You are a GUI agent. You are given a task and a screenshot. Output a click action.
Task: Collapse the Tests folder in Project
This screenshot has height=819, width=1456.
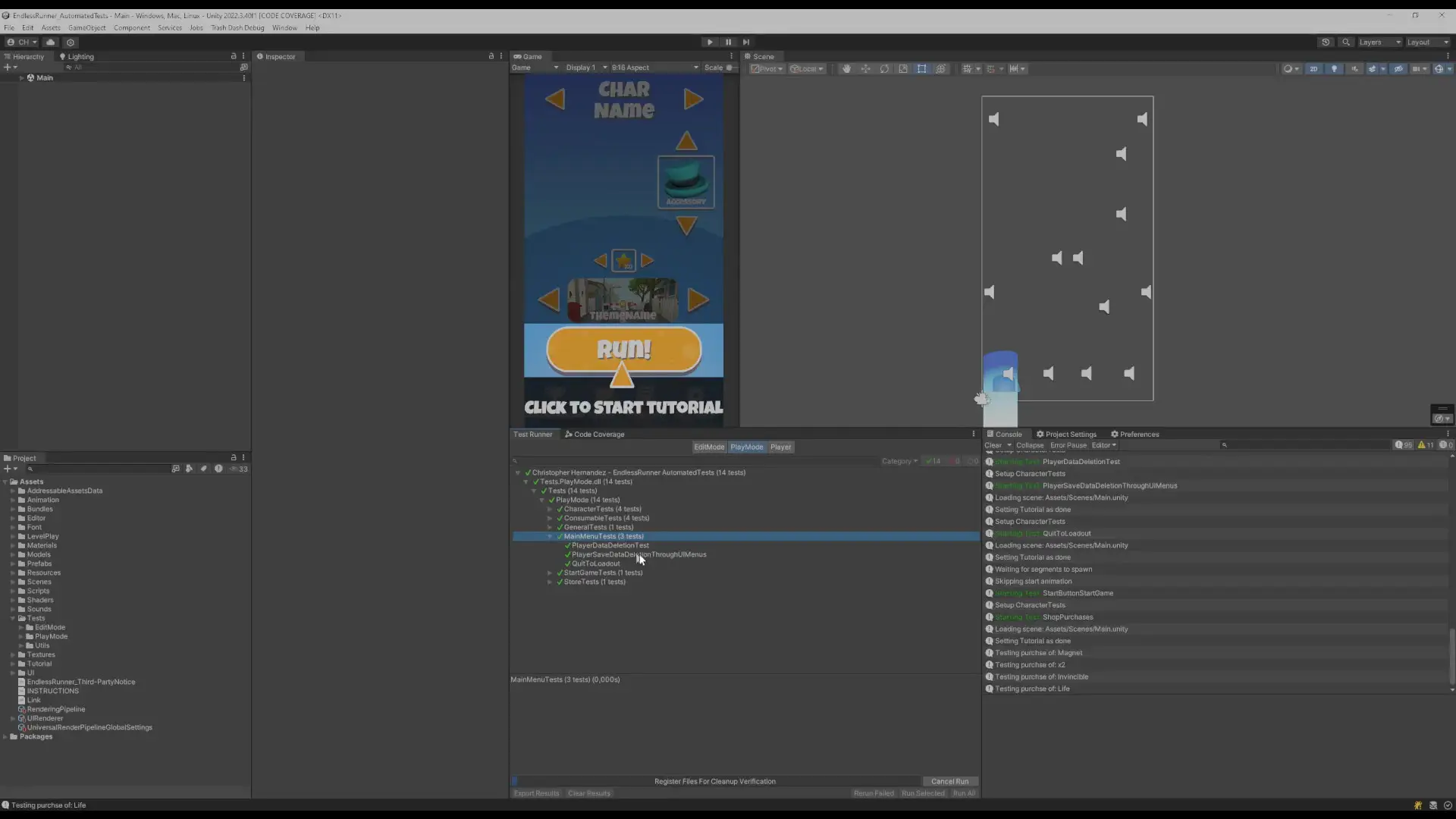pos(13,619)
